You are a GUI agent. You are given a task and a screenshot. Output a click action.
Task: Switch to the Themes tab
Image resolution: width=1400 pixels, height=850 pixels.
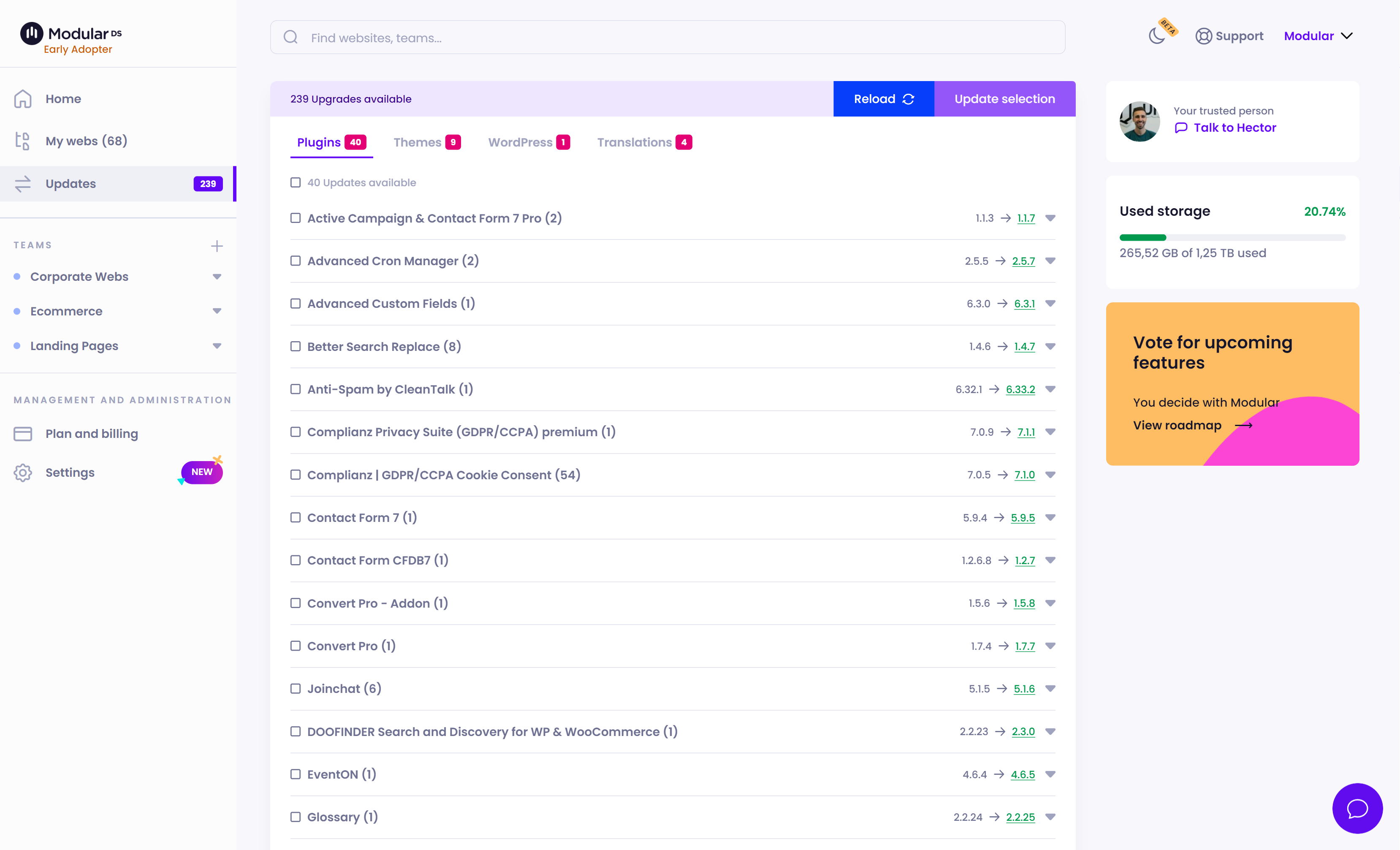(427, 143)
